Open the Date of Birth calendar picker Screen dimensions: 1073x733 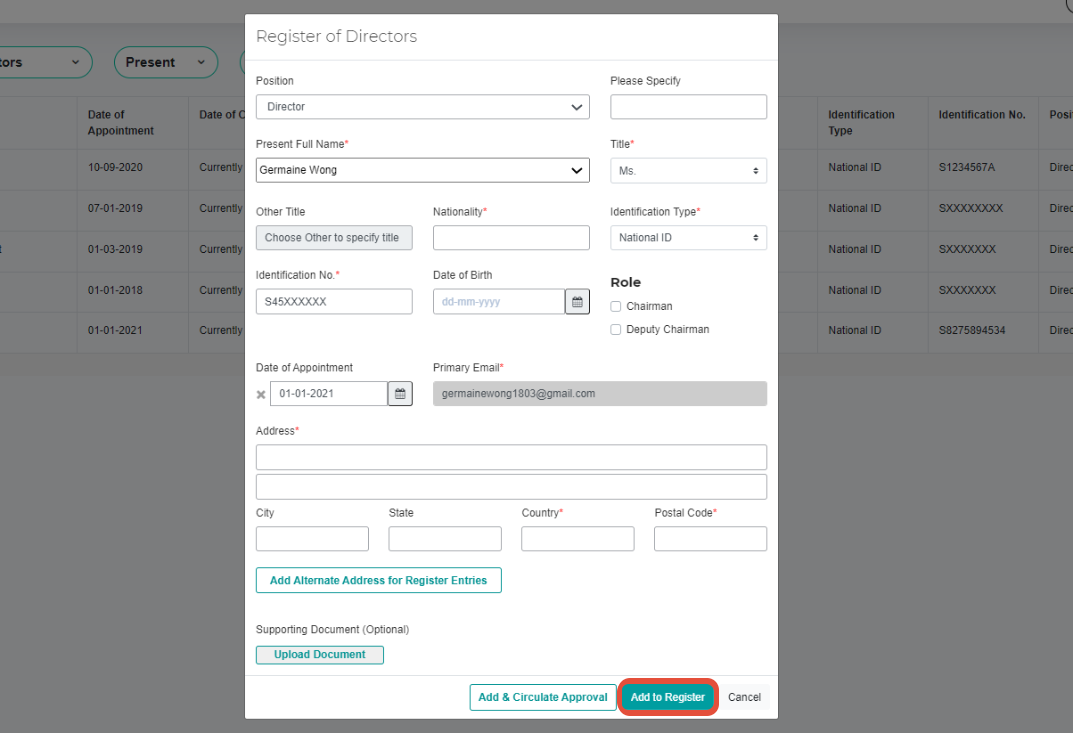pyautogui.click(x=577, y=301)
